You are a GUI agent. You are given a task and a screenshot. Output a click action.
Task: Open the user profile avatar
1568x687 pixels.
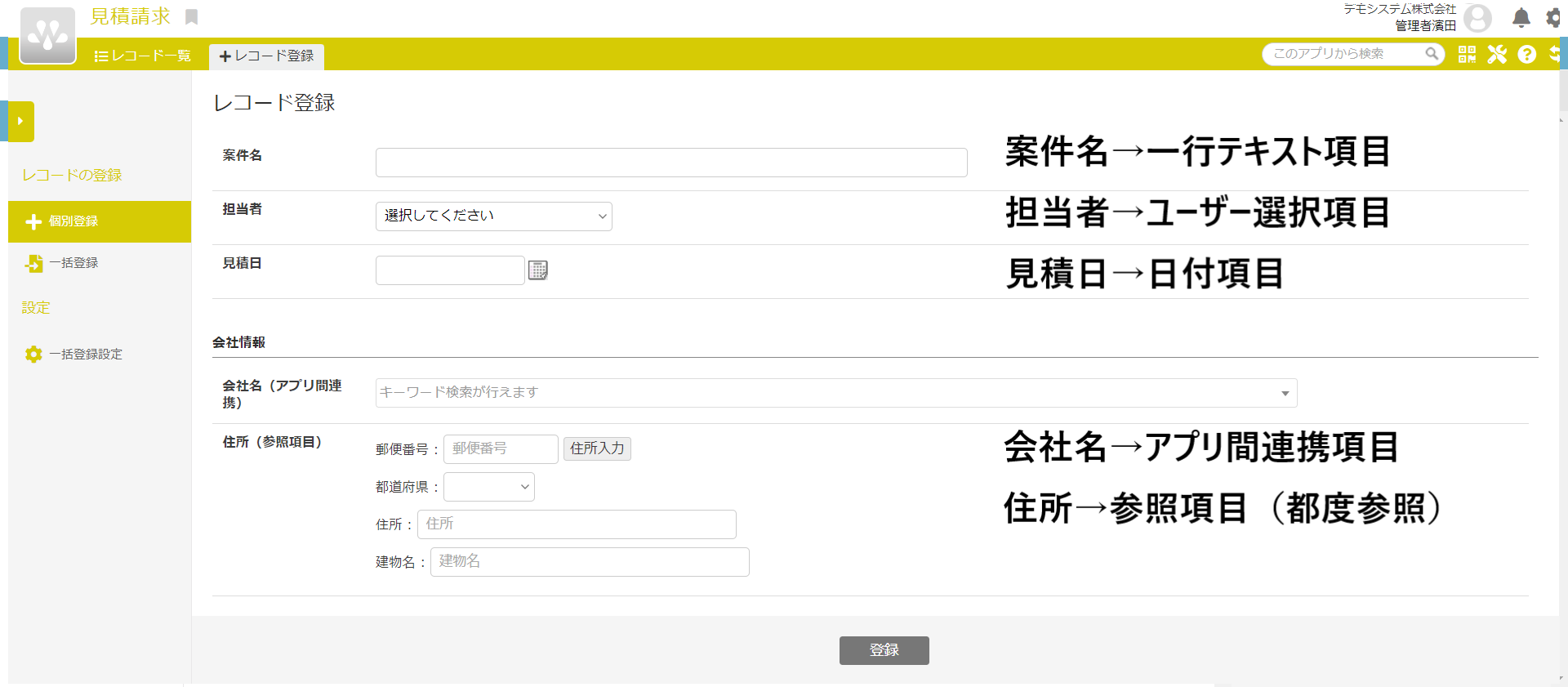pyautogui.click(x=1477, y=18)
